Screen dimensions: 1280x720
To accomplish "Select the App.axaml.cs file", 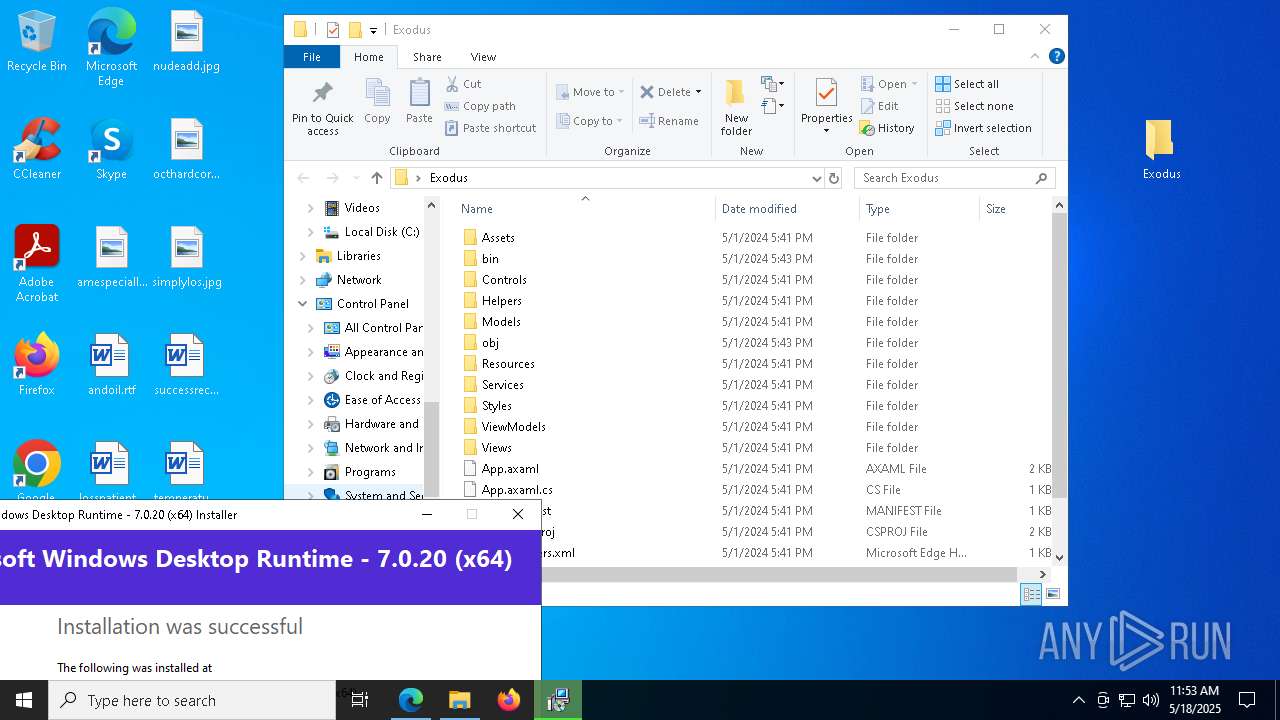I will point(517,490).
